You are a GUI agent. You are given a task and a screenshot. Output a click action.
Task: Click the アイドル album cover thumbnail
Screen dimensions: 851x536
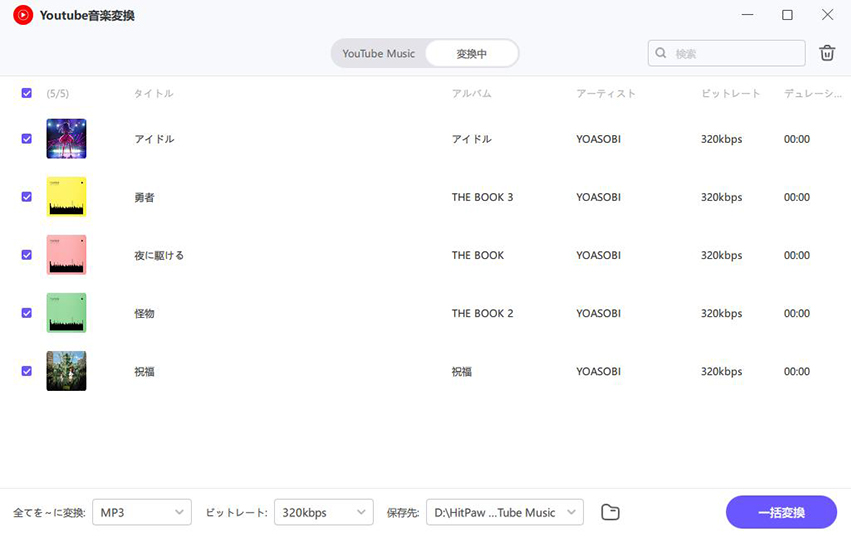[66, 139]
